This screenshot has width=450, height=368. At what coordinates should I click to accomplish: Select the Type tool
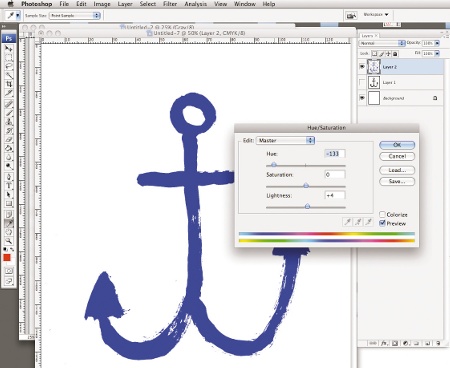(x=8, y=186)
